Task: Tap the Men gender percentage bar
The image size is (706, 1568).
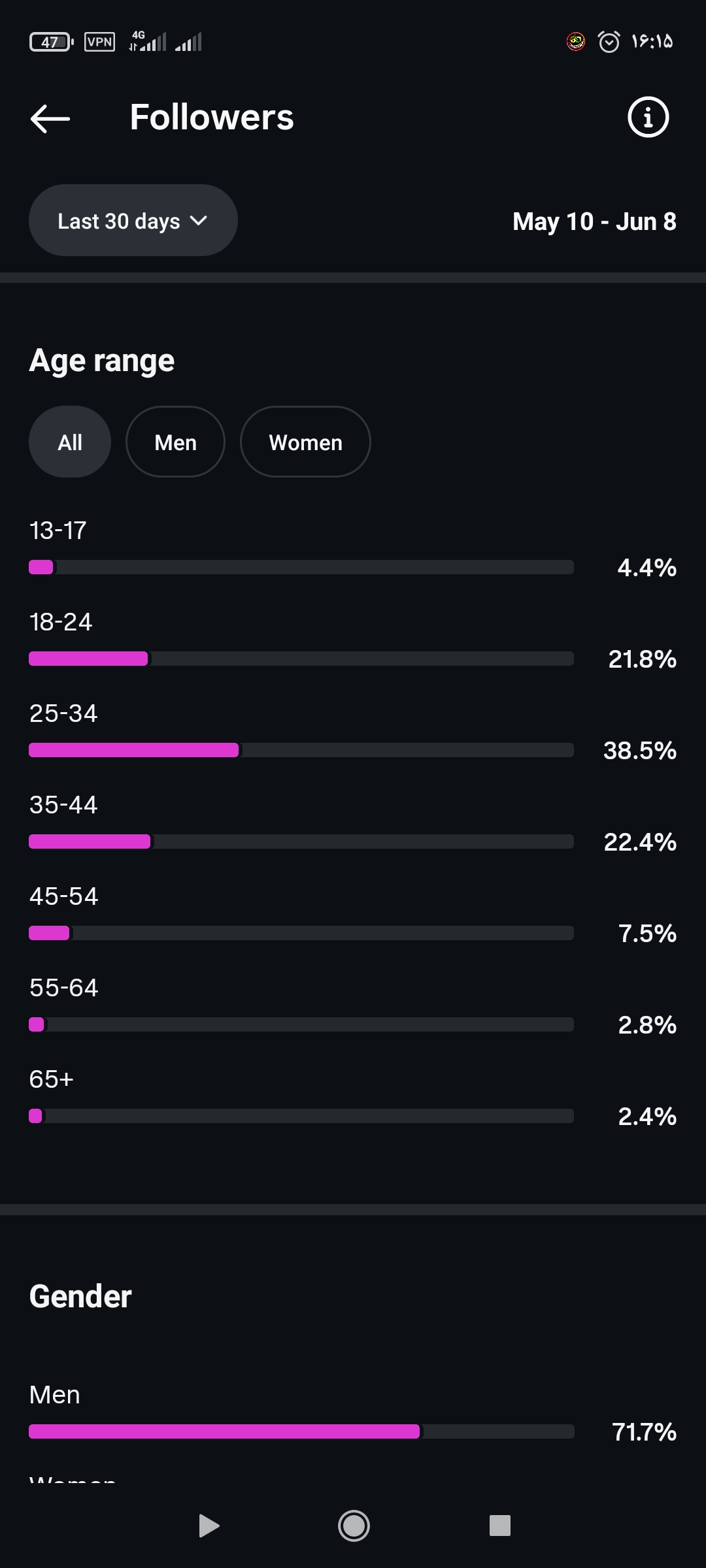Action: (301, 1431)
